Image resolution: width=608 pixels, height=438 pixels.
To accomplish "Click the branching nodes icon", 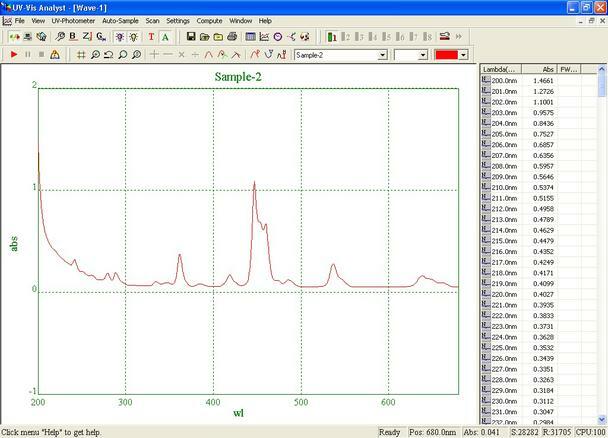I will coord(292,37).
